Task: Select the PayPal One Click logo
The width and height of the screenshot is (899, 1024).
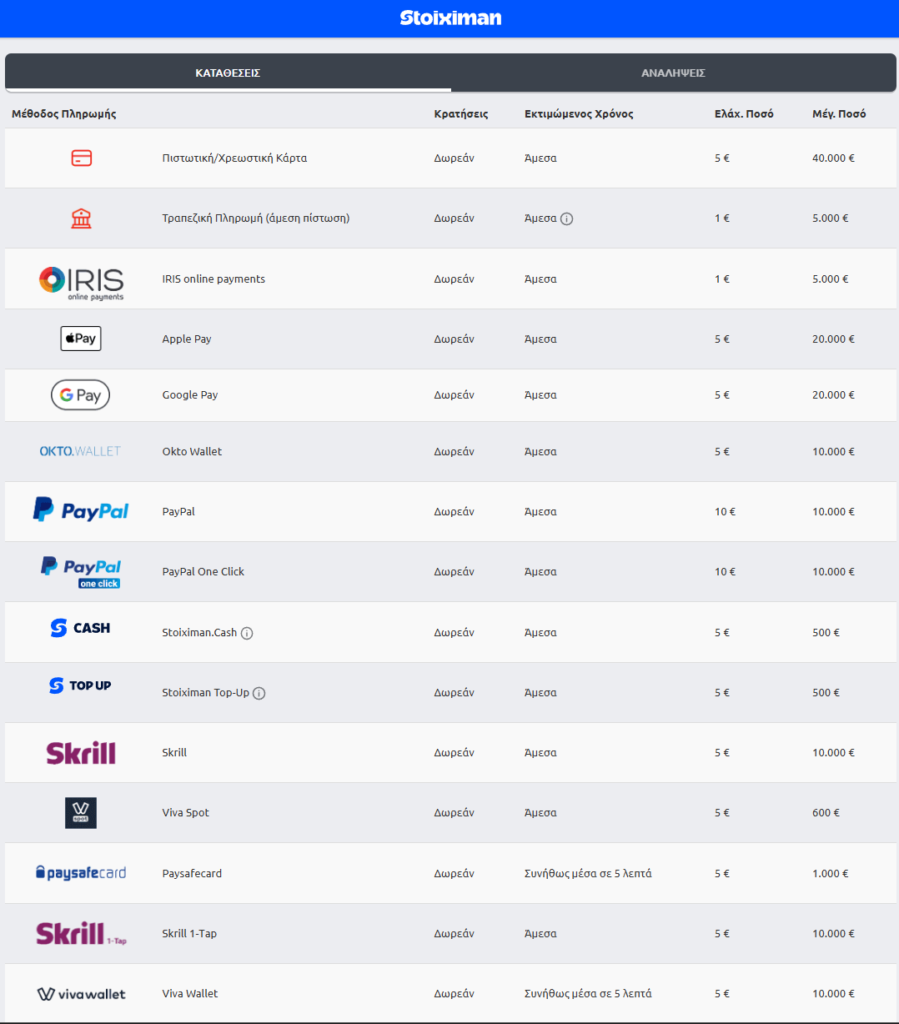Action: click(x=81, y=572)
